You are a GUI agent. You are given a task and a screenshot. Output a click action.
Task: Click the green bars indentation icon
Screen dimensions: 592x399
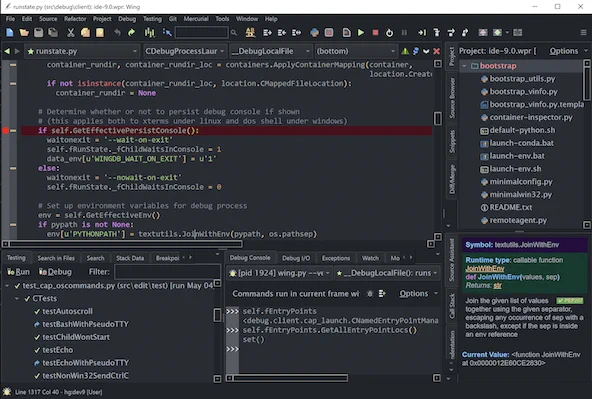click(x=150, y=33)
